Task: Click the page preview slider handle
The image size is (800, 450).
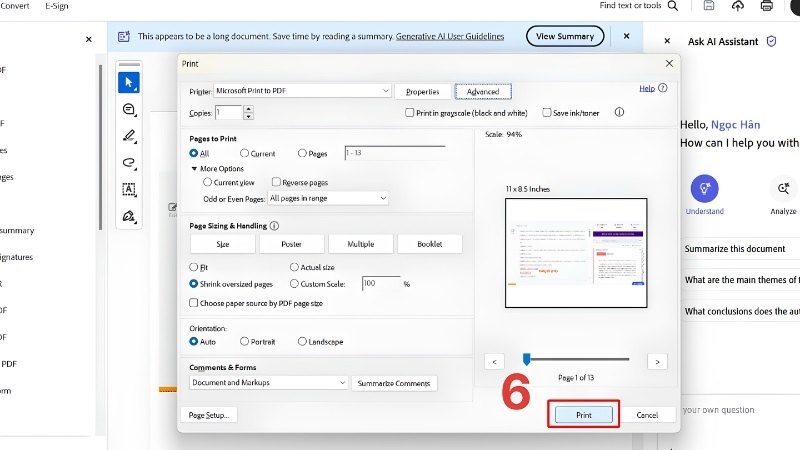Action: 527,359
